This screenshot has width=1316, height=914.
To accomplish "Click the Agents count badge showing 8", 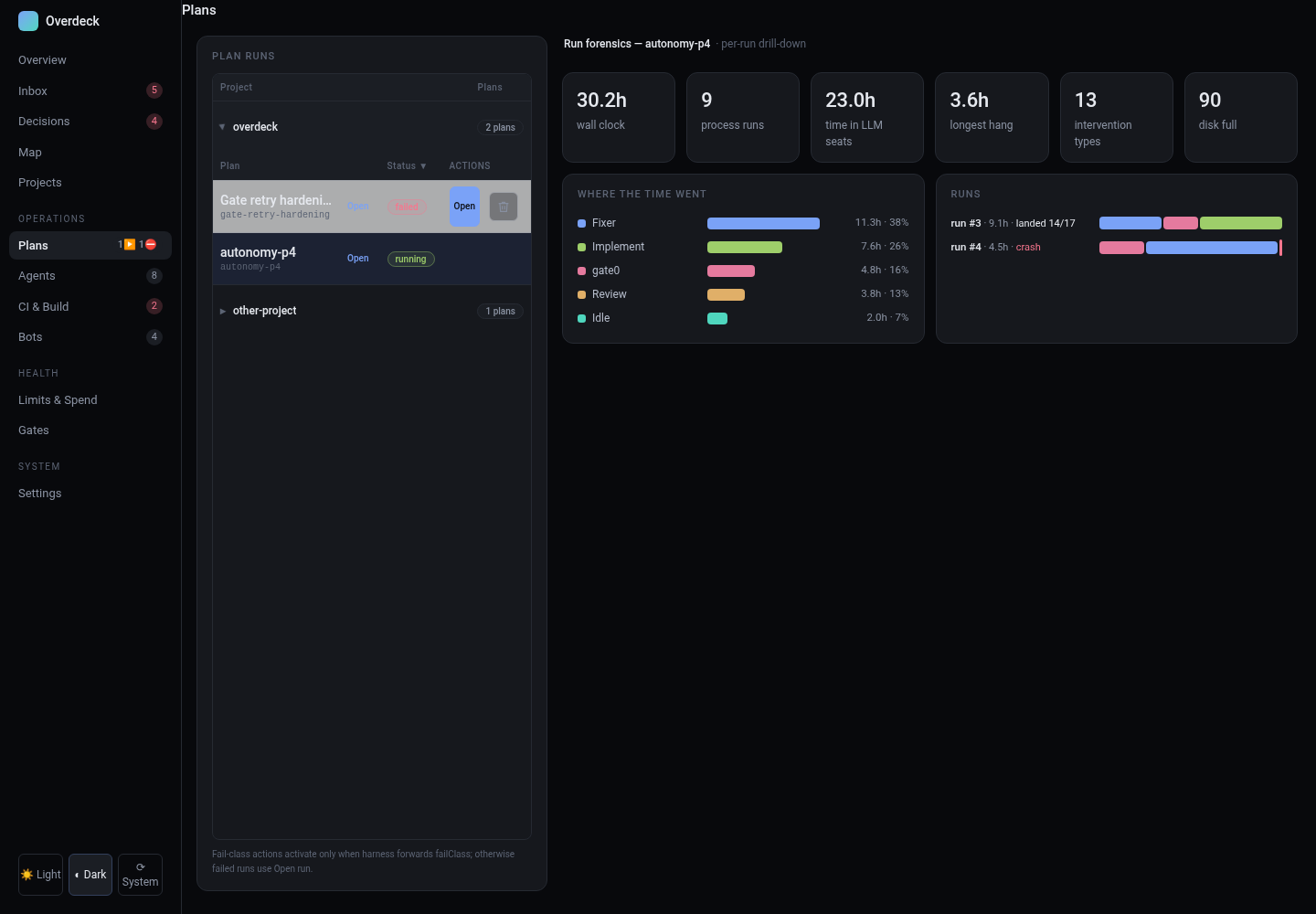I will coord(154,275).
